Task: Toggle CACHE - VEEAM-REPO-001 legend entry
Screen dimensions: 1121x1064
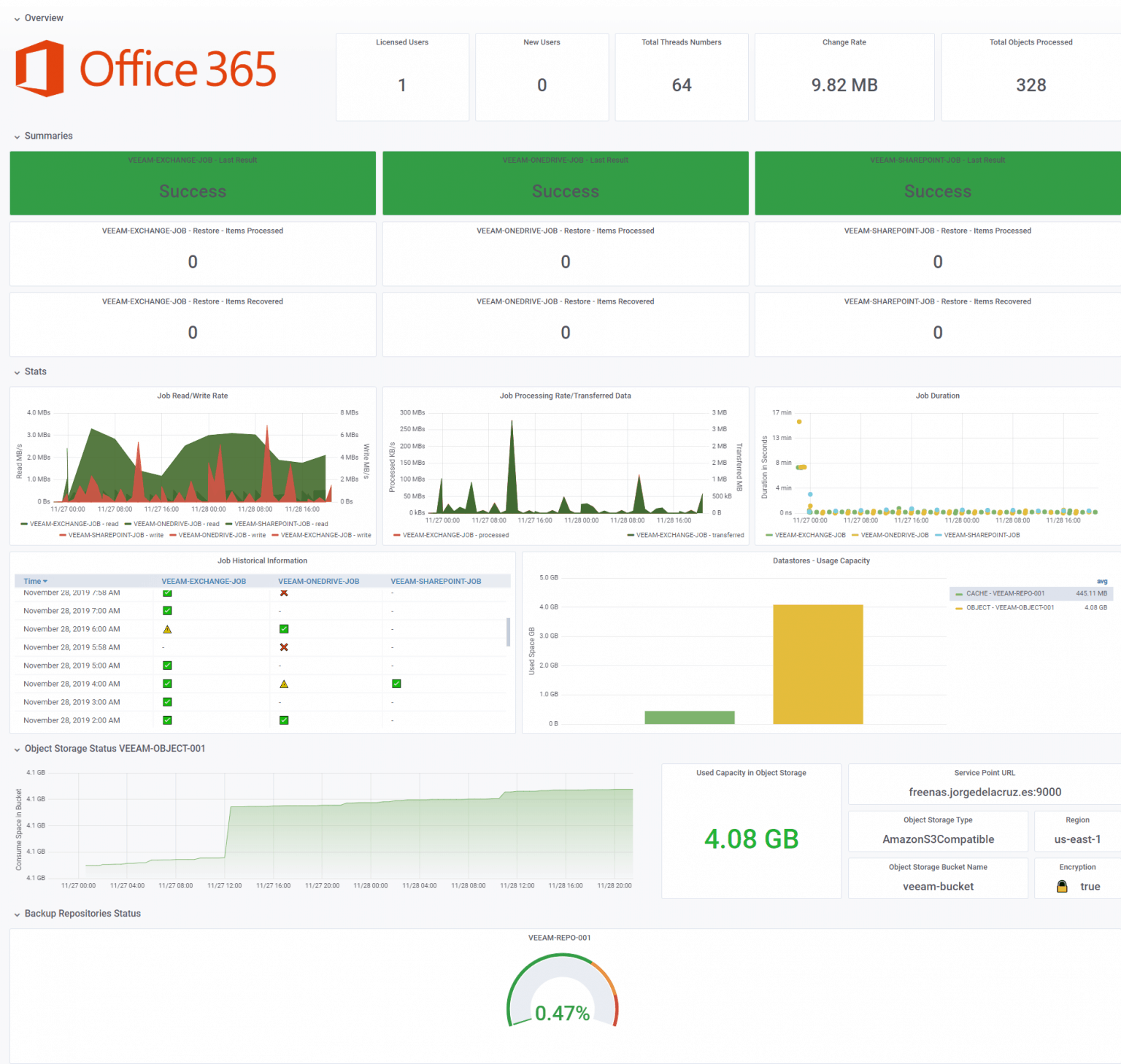Action: click(1005, 593)
